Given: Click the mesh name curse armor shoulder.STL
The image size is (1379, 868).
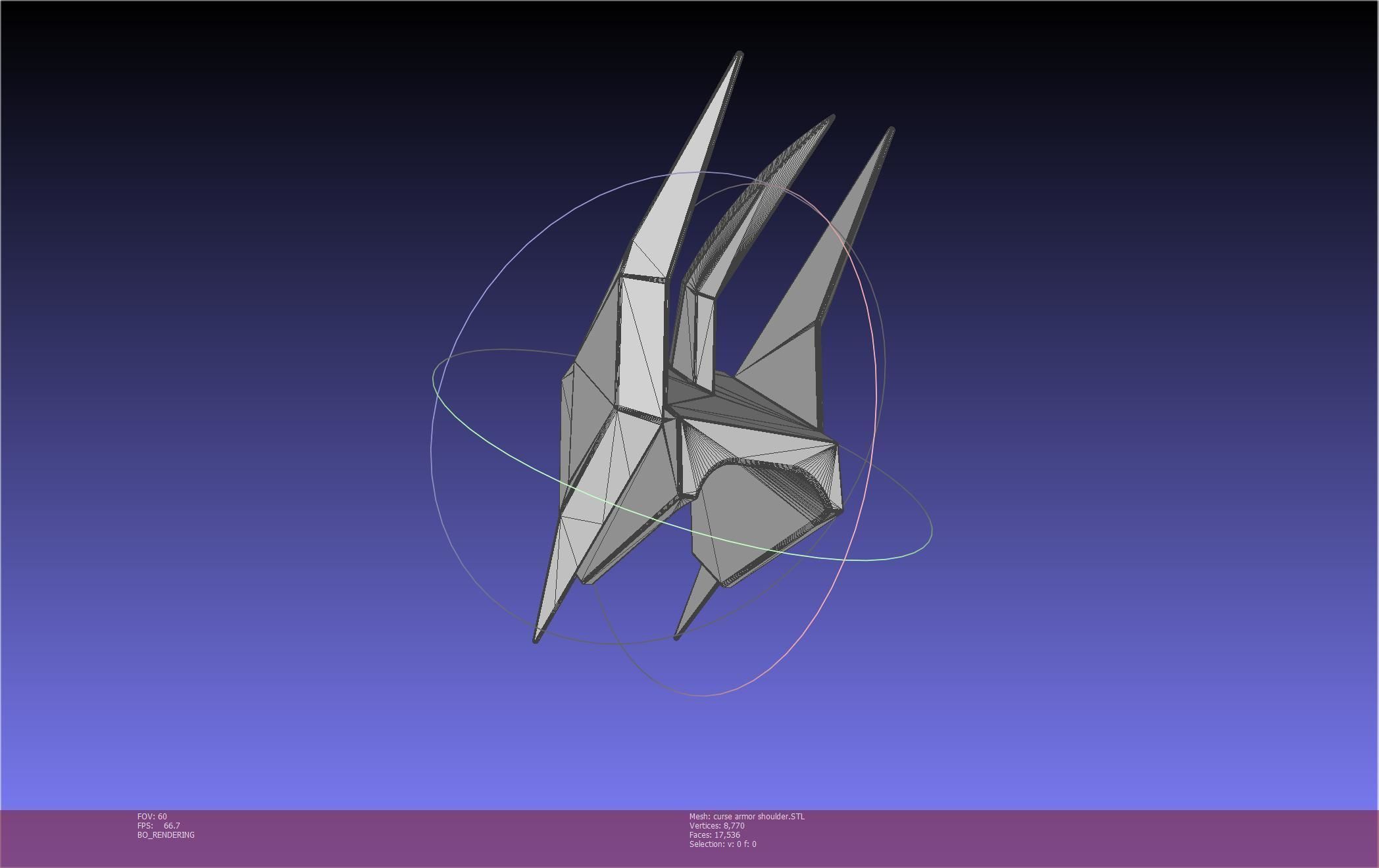Looking at the screenshot, I should (x=747, y=816).
